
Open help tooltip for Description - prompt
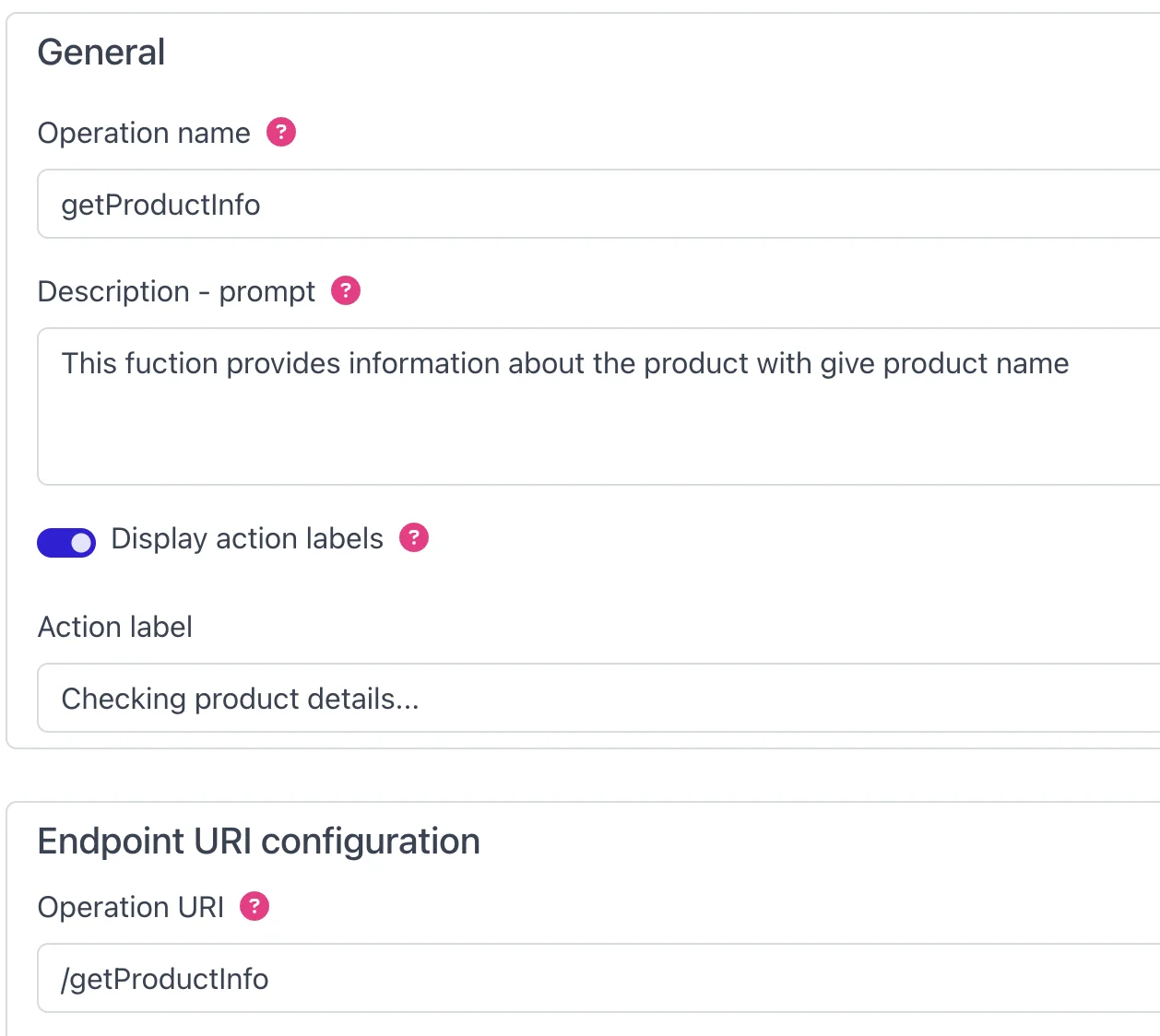pyautogui.click(x=346, y=291)
